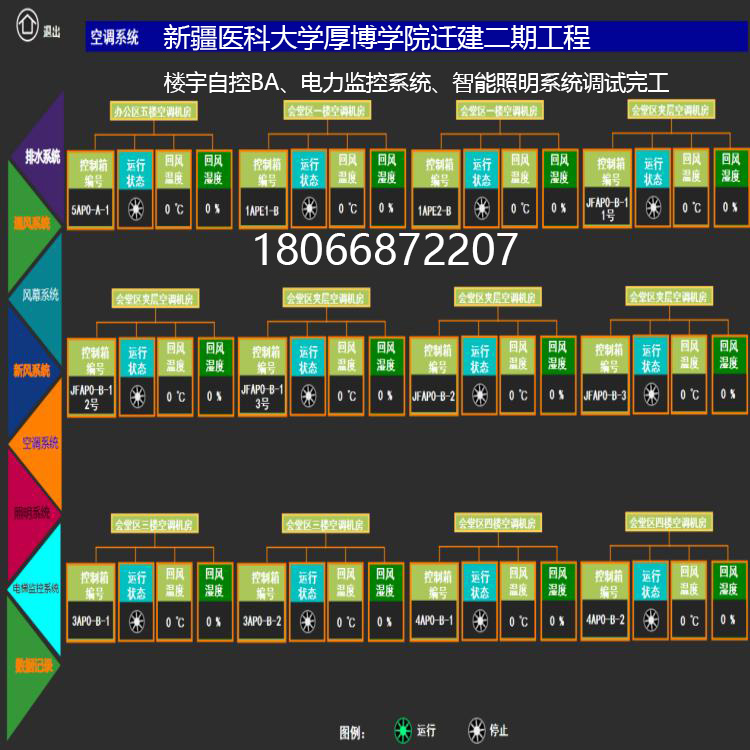The height and width of the screenshot is (750, 750).
Task: Open 数据记录 at the sidebar bottom
Action: click(33, 663)
